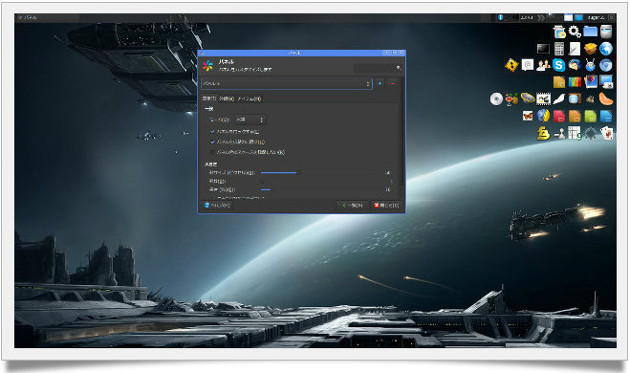The height and width of the screenshot is (373, 630).
Task: Open the Clementine orange-slice music player icon
Action: 606,98
